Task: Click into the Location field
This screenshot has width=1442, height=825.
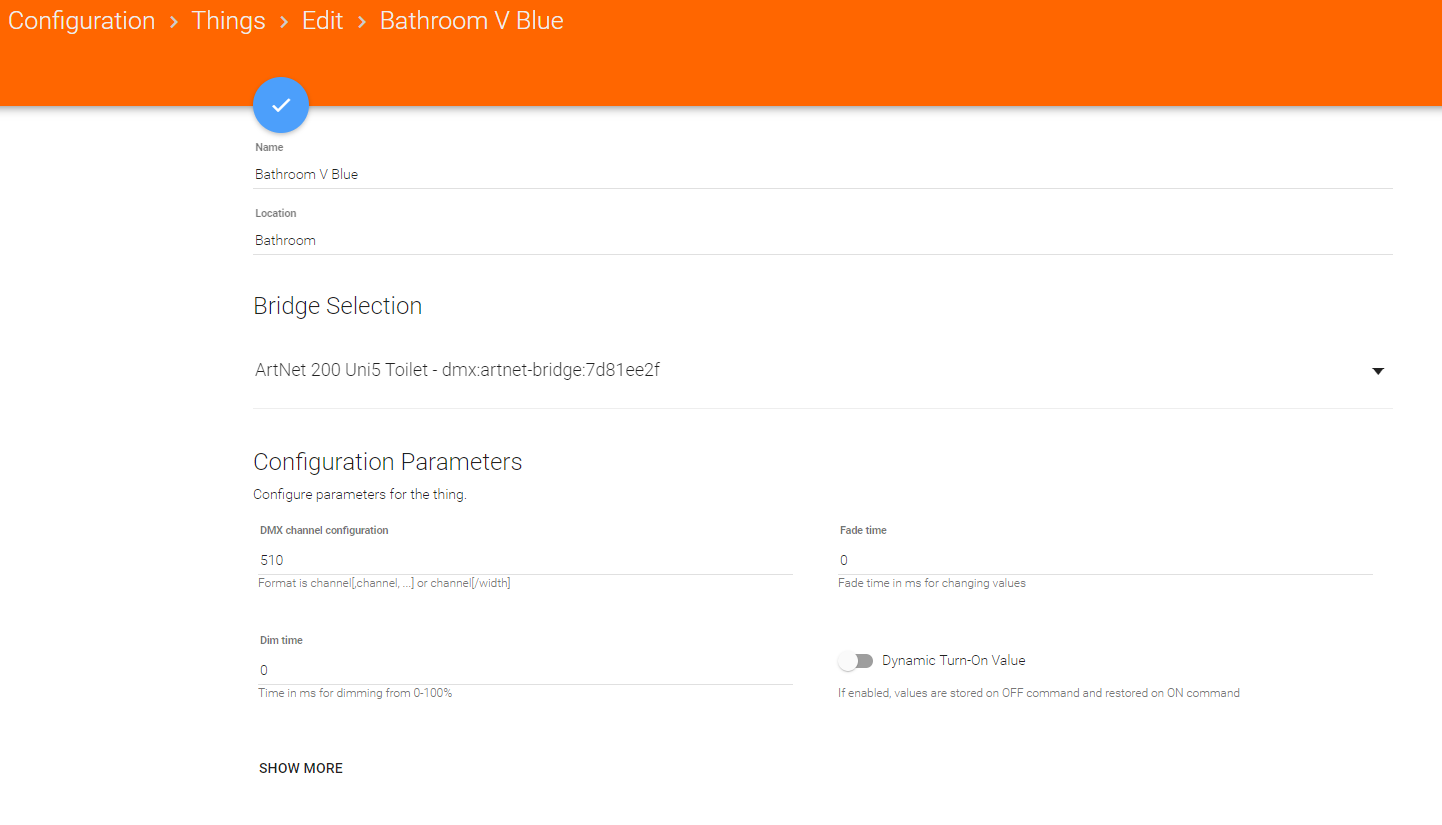Action: point(822,240)
